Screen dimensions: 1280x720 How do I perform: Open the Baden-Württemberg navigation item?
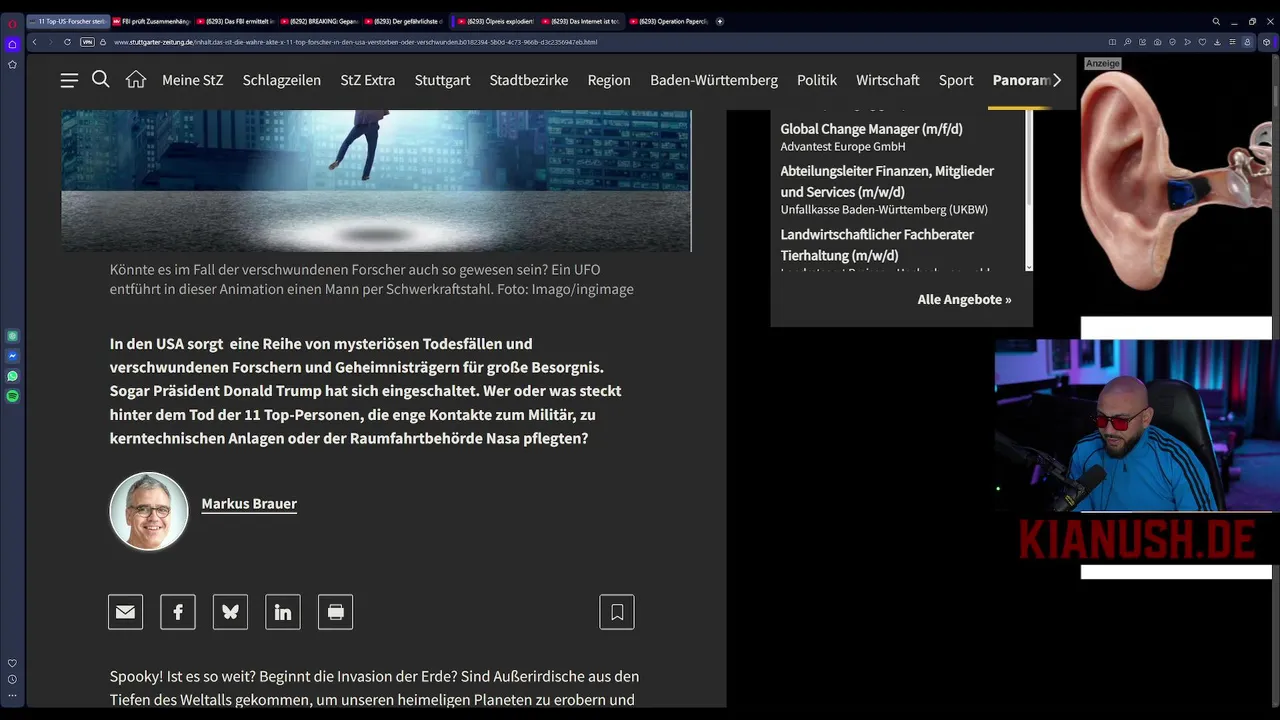714,80
